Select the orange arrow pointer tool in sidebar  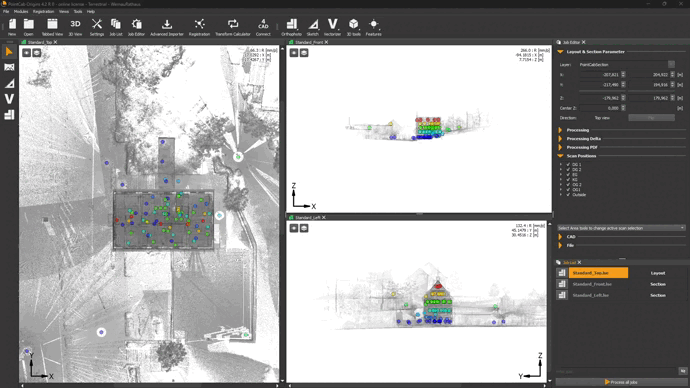pos(9,52)
